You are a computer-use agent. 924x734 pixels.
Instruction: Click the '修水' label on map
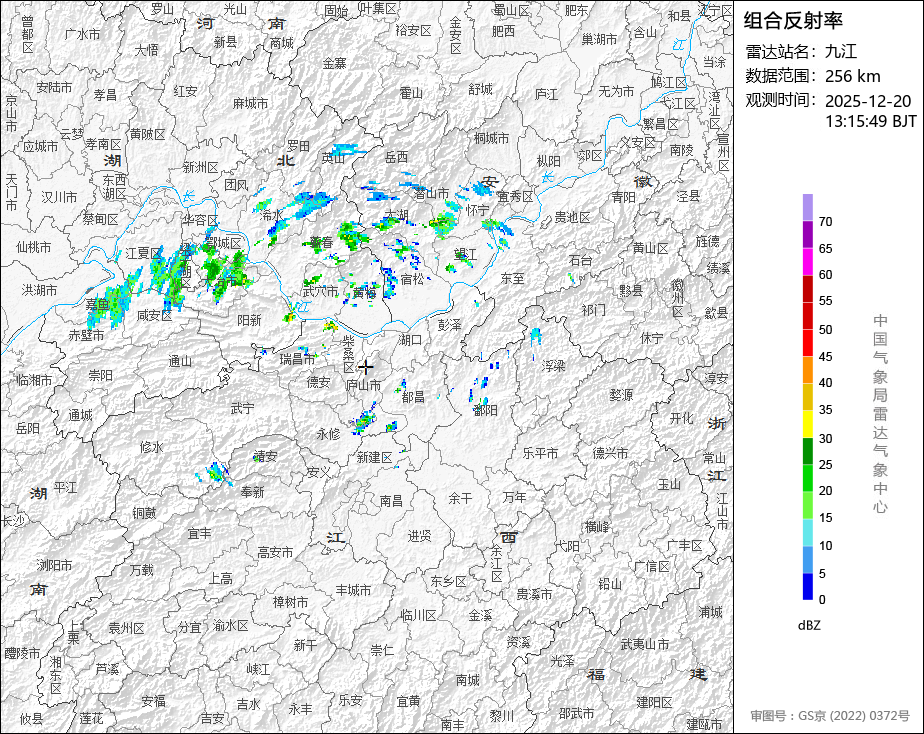click(151, 447)
